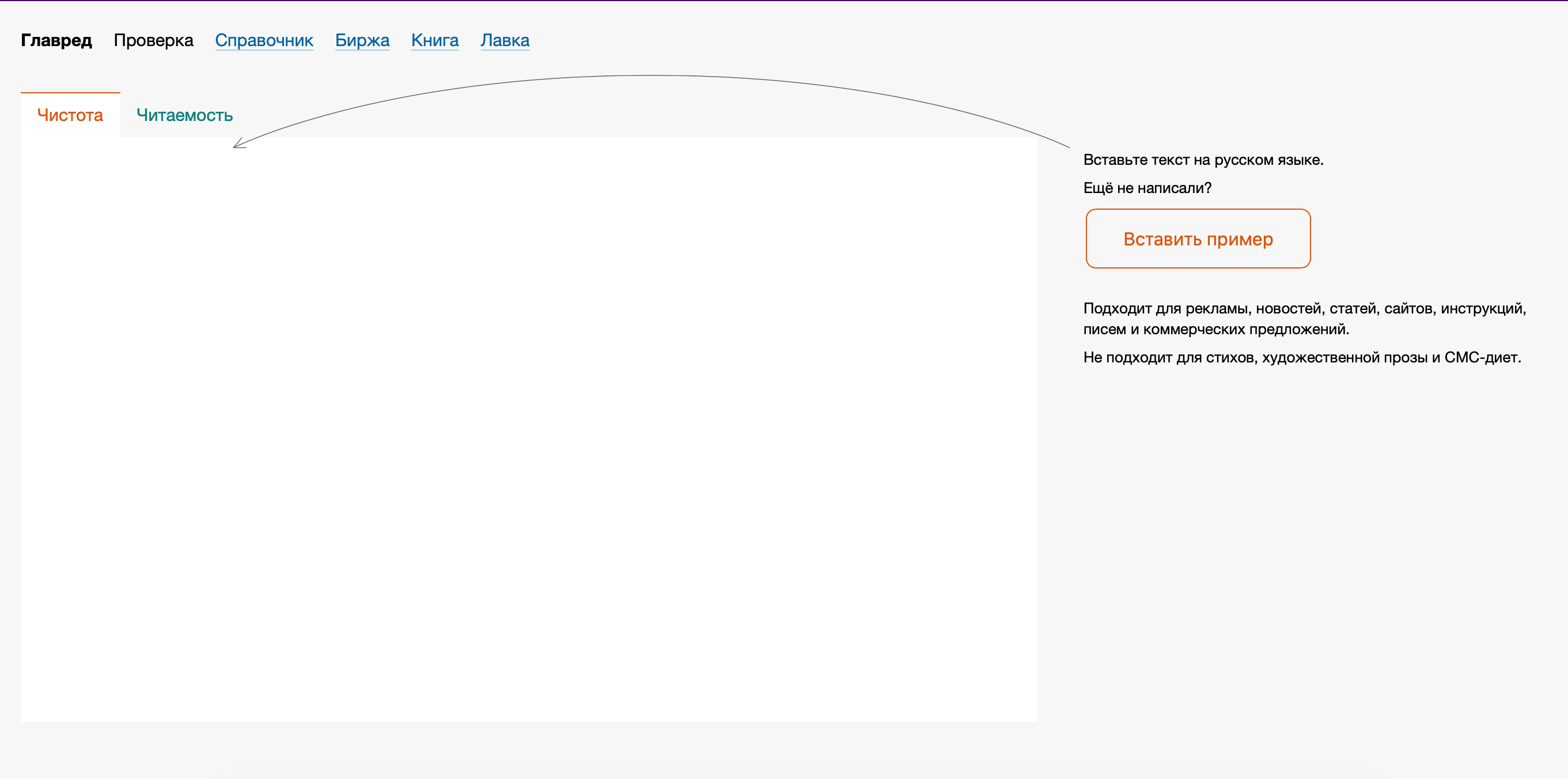The width and height of the screenshot is (1568, 779).
Task: Click the curved arrow's arrowhead
Action: coord(237,145)
